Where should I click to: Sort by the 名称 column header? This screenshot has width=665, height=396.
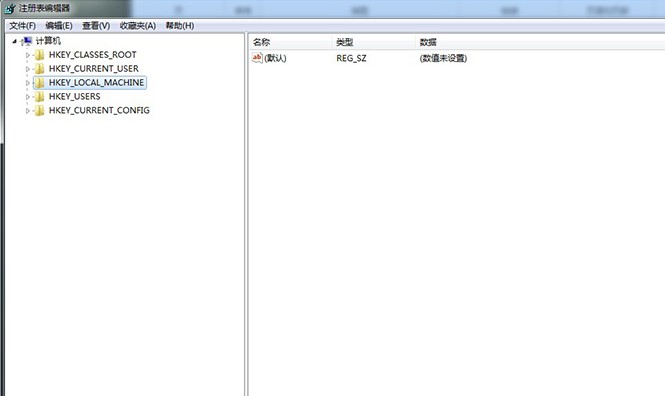tap(290, 42)
